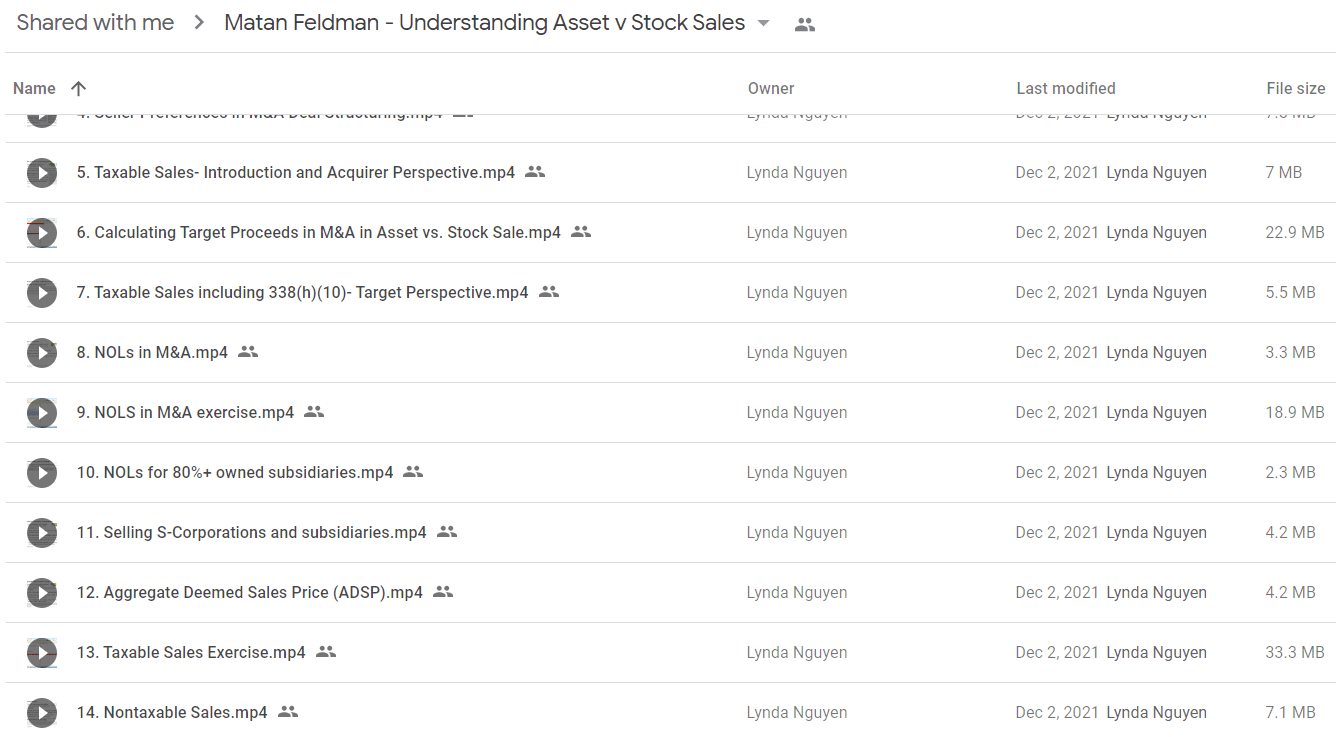Click File size column header
The width and height of the screenshot is (1336, 737).
[x=1296, y=88]
